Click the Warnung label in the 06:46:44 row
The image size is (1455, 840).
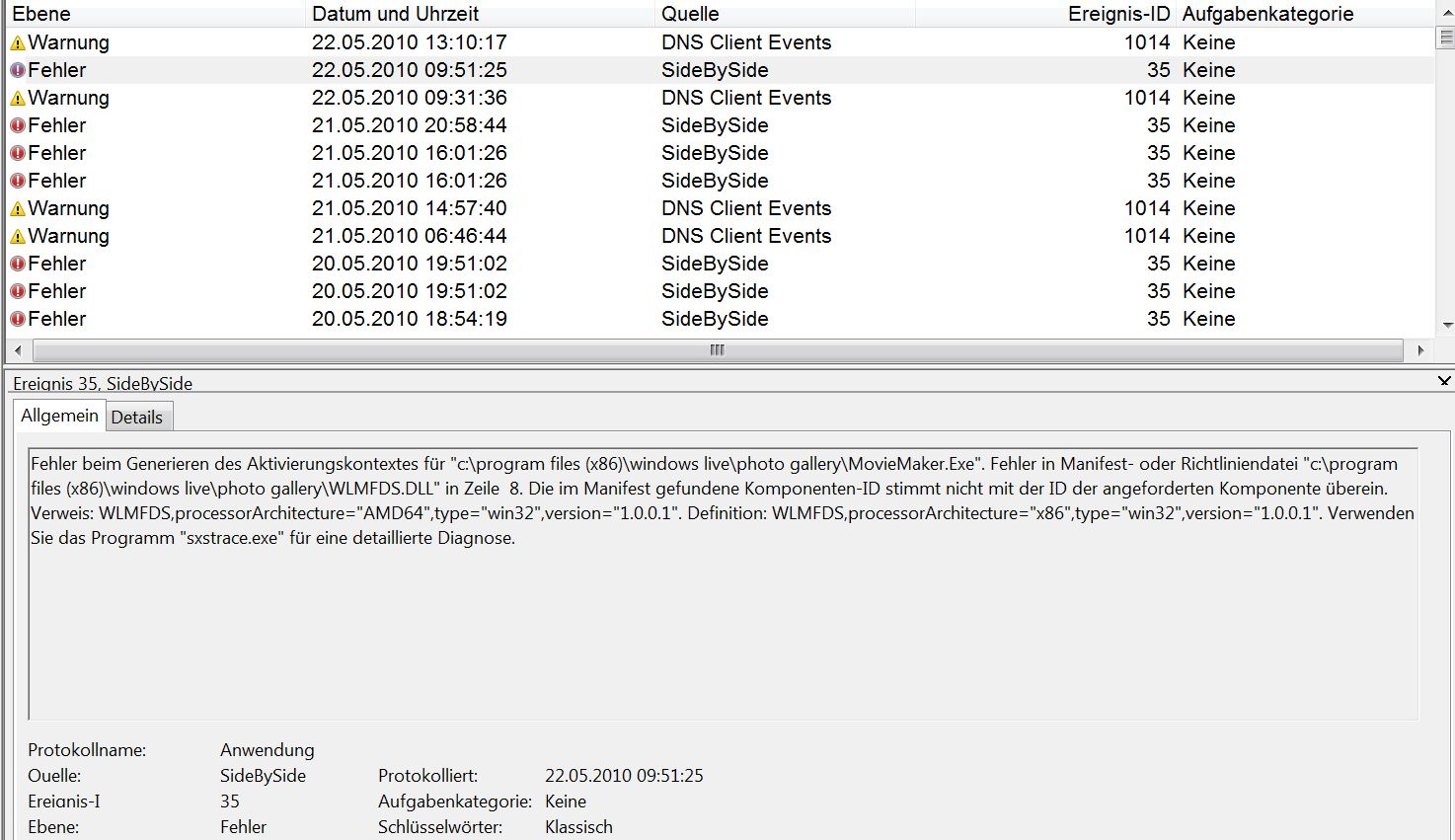pos(68,236)
